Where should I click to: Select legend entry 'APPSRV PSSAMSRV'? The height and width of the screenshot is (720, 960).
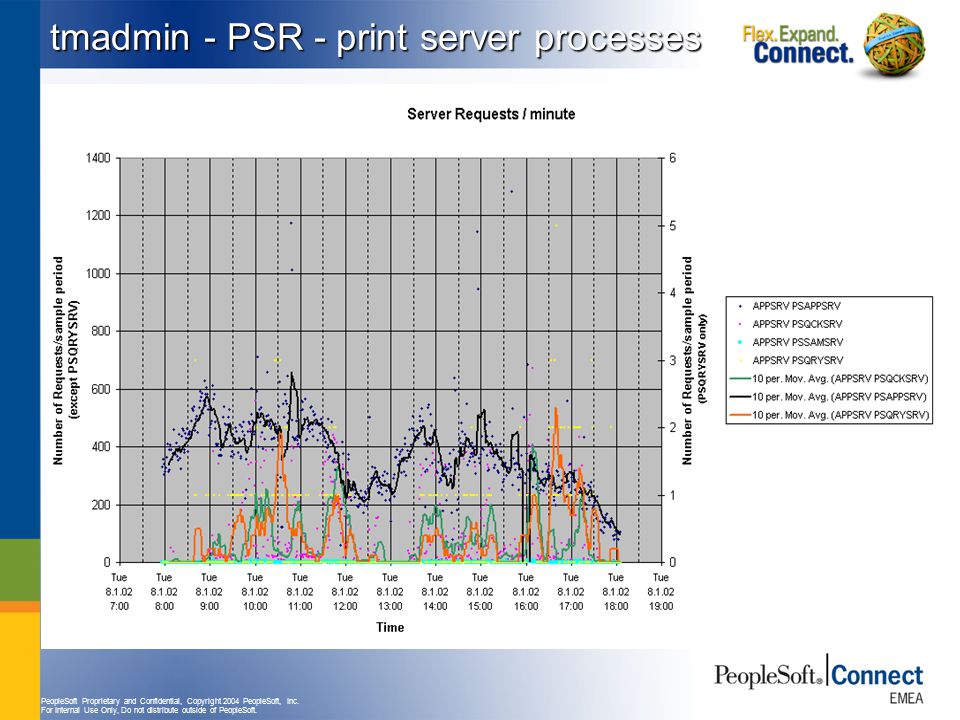798,342
